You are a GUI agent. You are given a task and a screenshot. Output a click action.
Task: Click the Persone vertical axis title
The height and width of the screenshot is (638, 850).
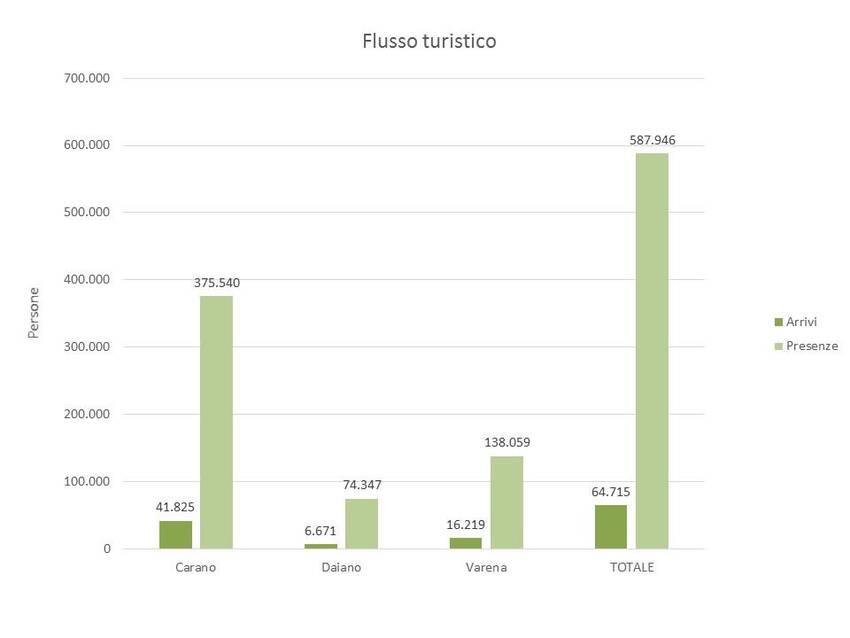[x=33, y=313]
